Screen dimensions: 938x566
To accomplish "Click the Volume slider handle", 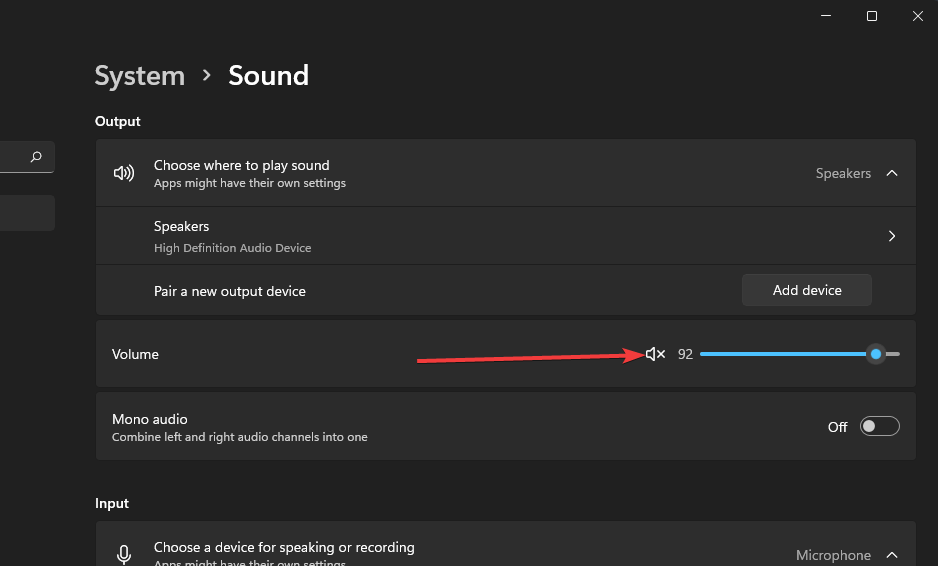I will tap(876, 354).
